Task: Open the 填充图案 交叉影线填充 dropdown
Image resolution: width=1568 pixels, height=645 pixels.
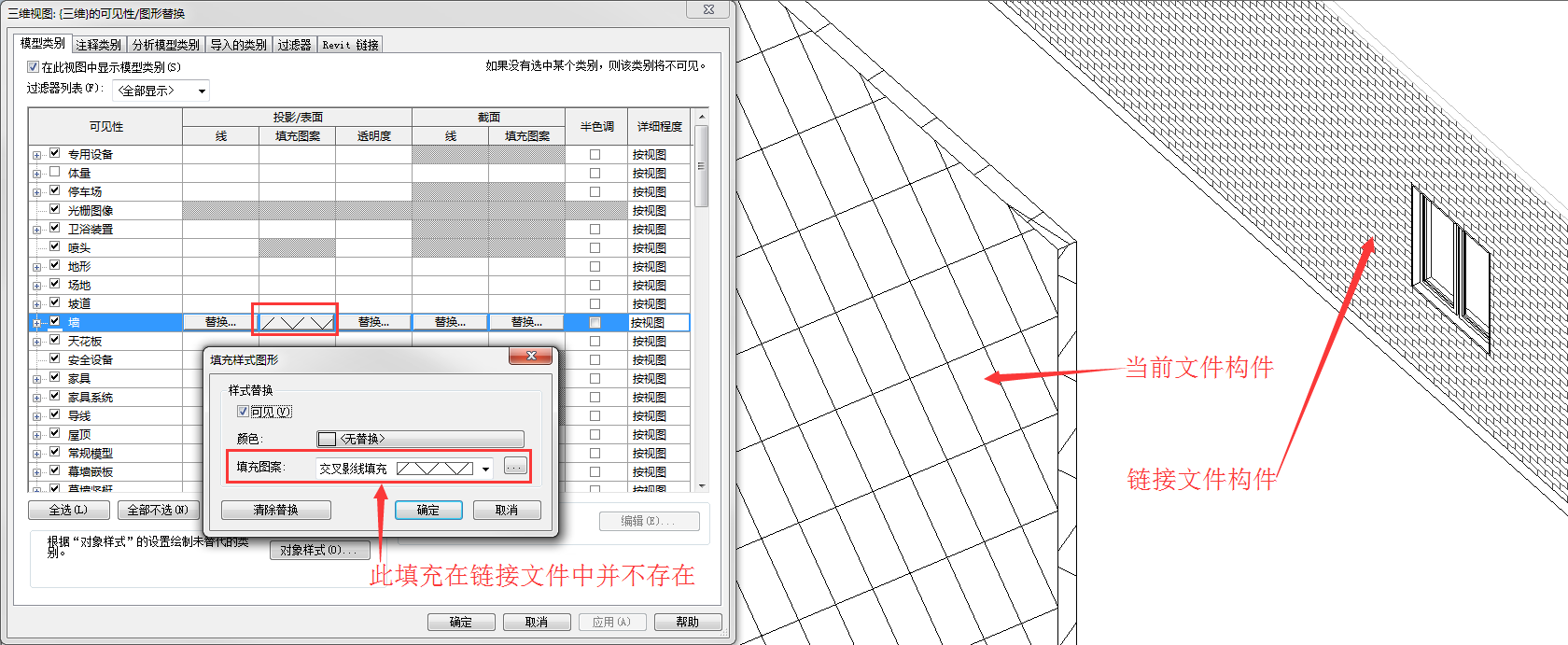Action: tap(405, 469)
